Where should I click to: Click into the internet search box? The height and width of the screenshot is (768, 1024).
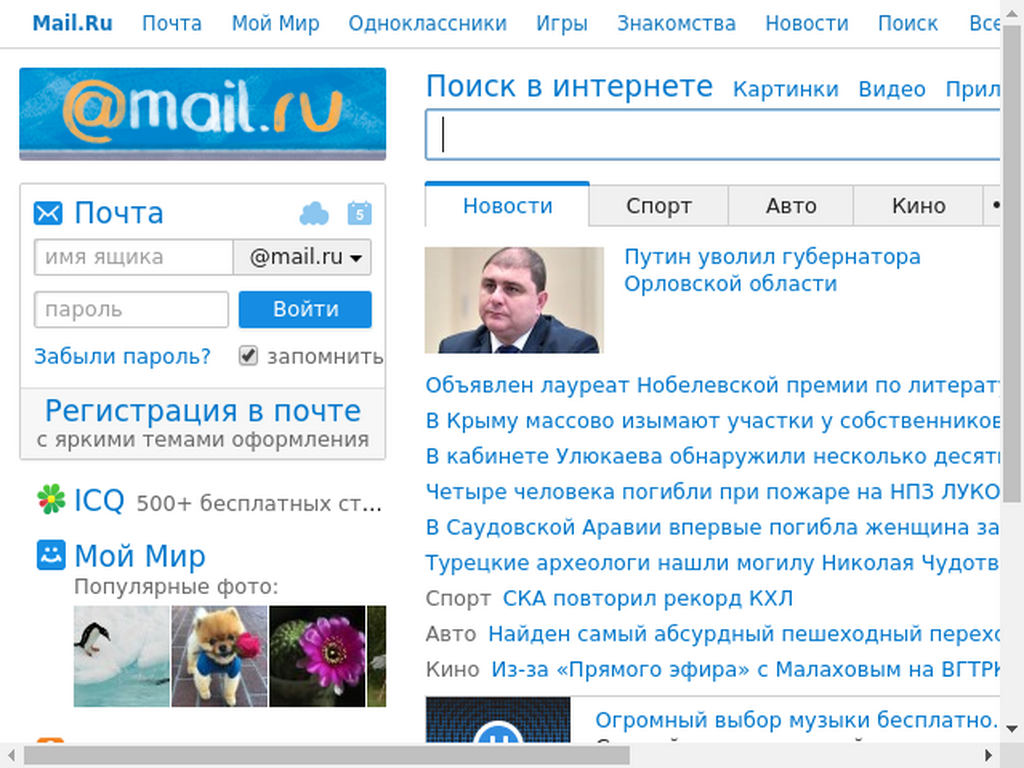712,135
